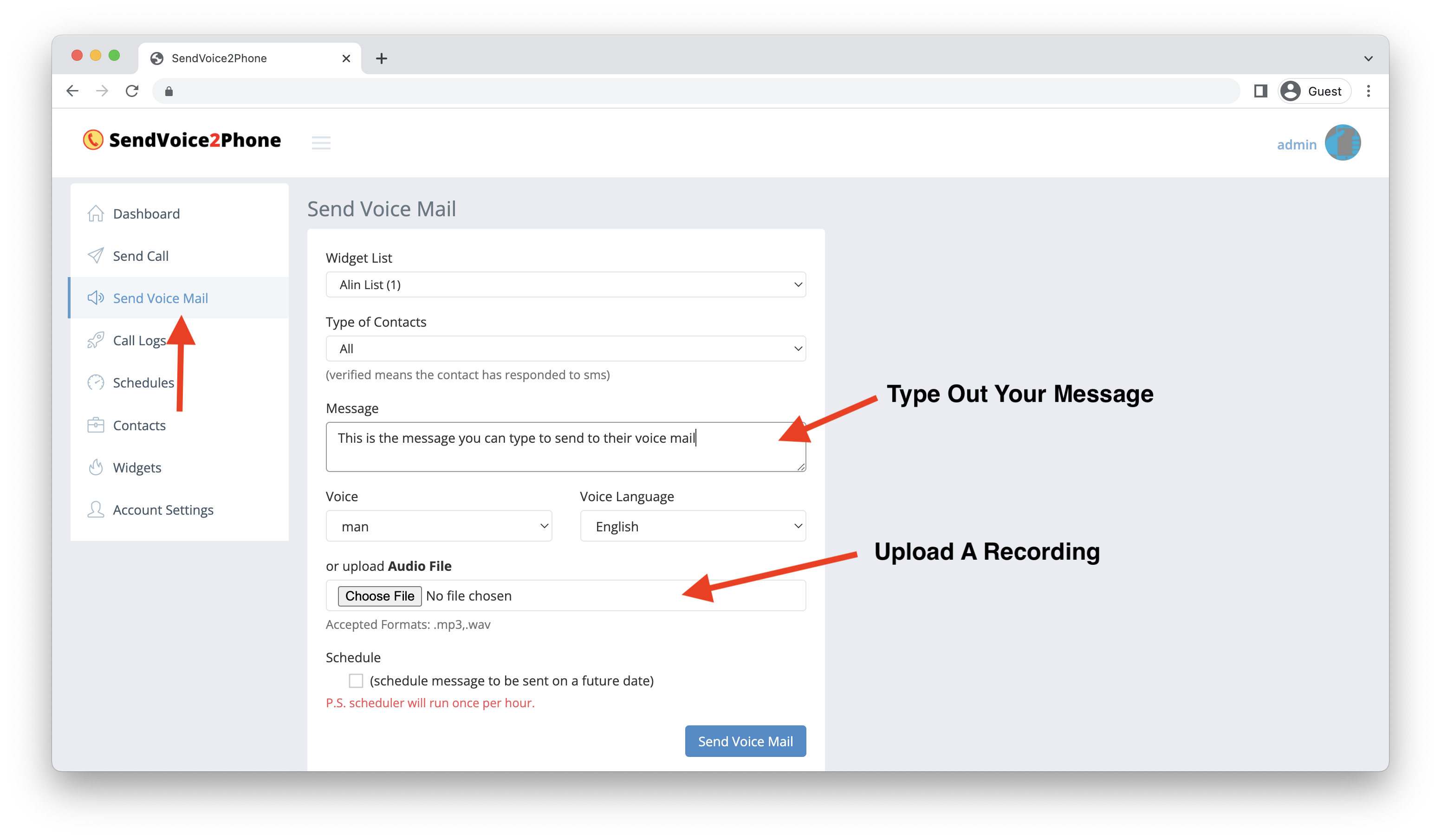1441x840 pixels.
Task: Open Account Settings in the sidebar
Action: [179, 510]
